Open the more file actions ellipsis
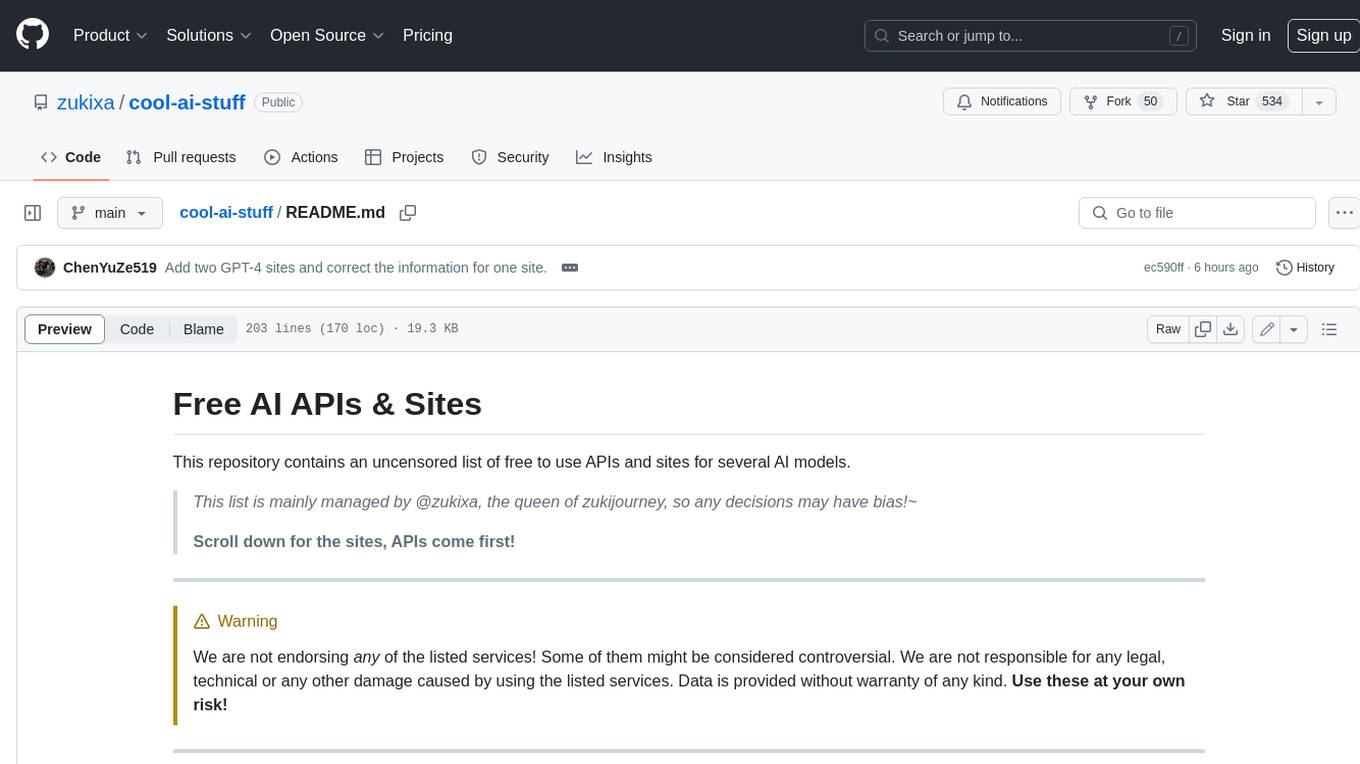 tap(1344, 213)
